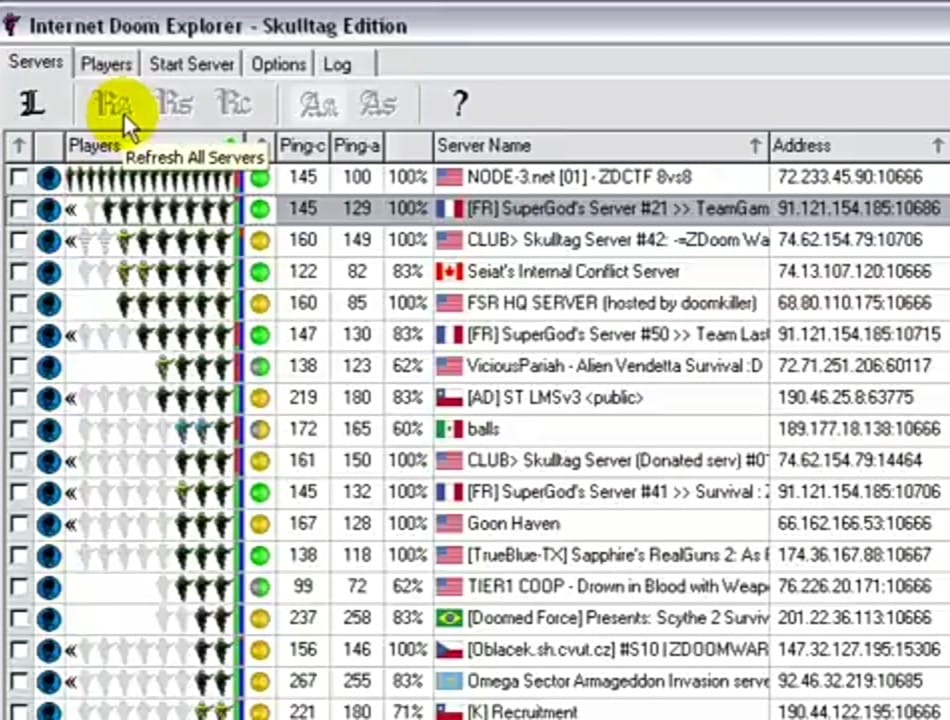This screenshot has width=950, height=720.
Task: Click address 190.46.25.8:63775
Action: tap(846, 398)
